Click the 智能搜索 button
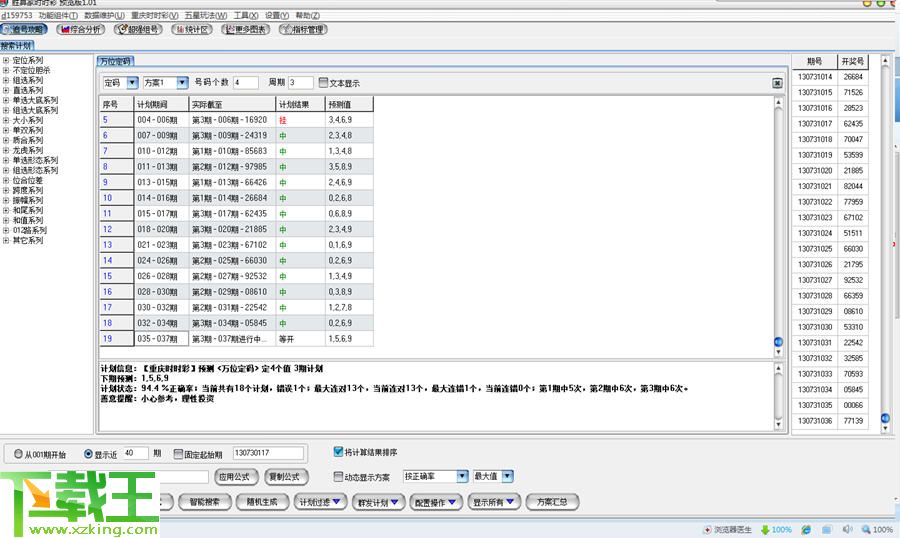Image resolution: width=900 pixels, height=538 pixels. point(205,502)
